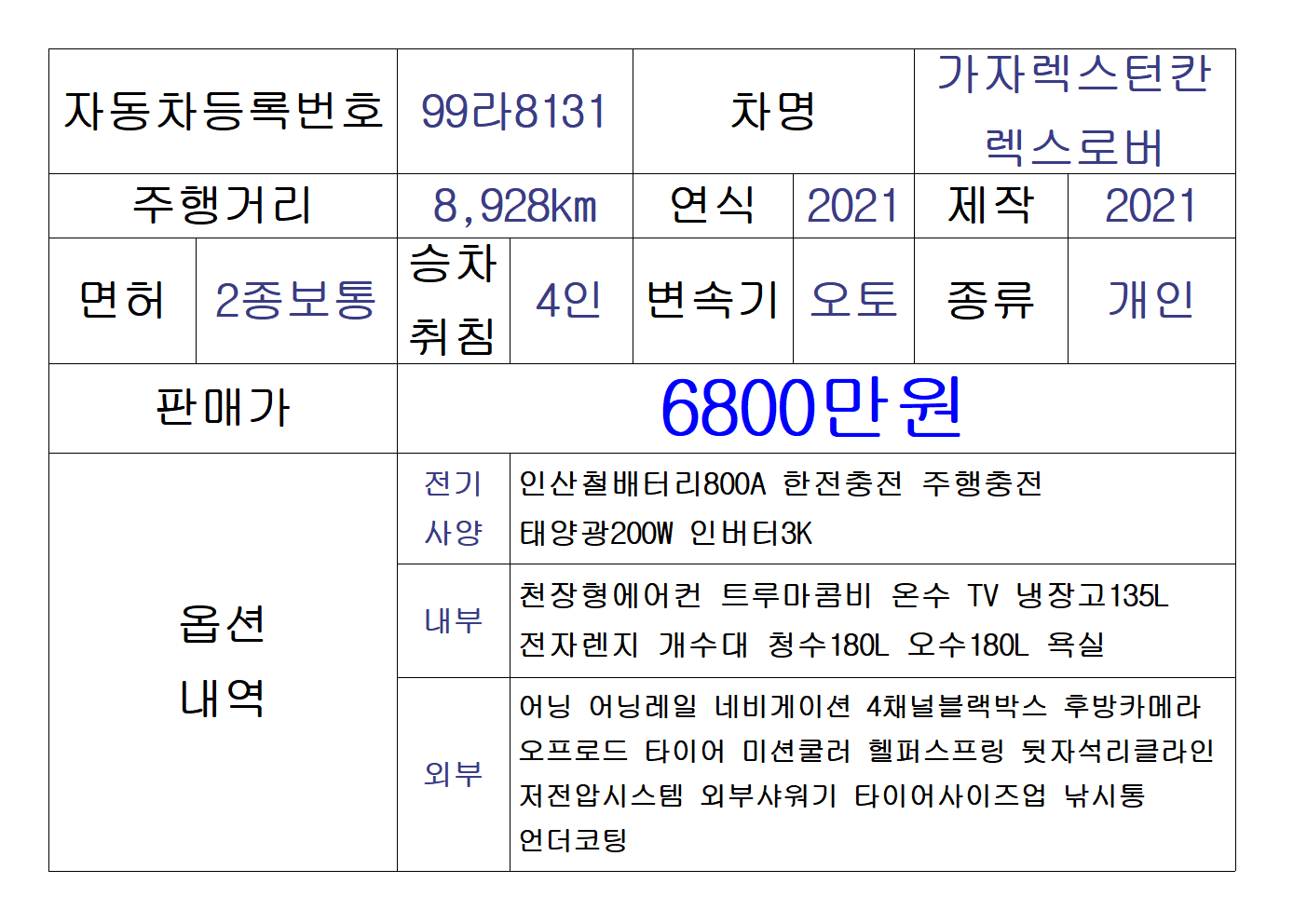Screen dimensions: 1307x924
Task: Click the 언더코팅 text in exterior options
Action: point(573,840)
